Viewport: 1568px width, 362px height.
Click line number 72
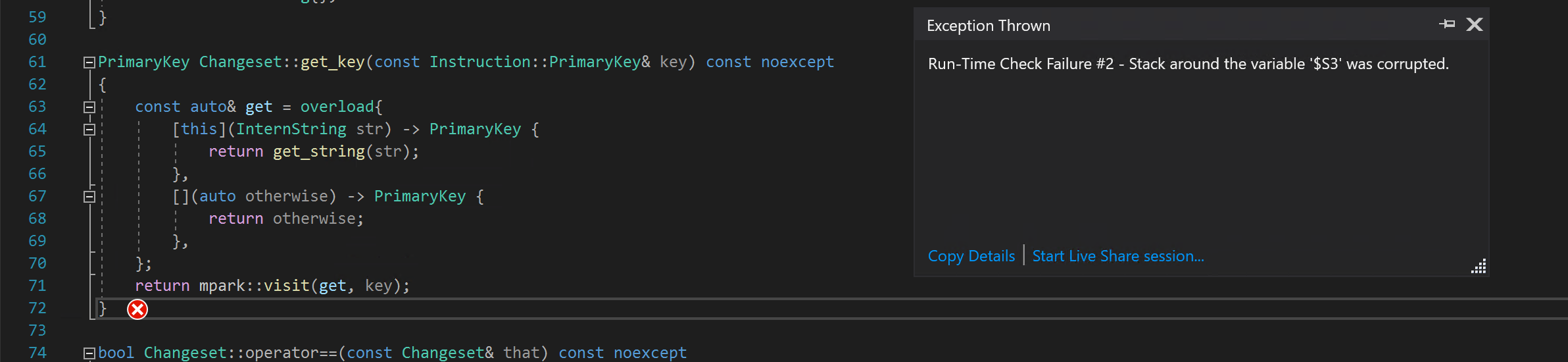37,308
